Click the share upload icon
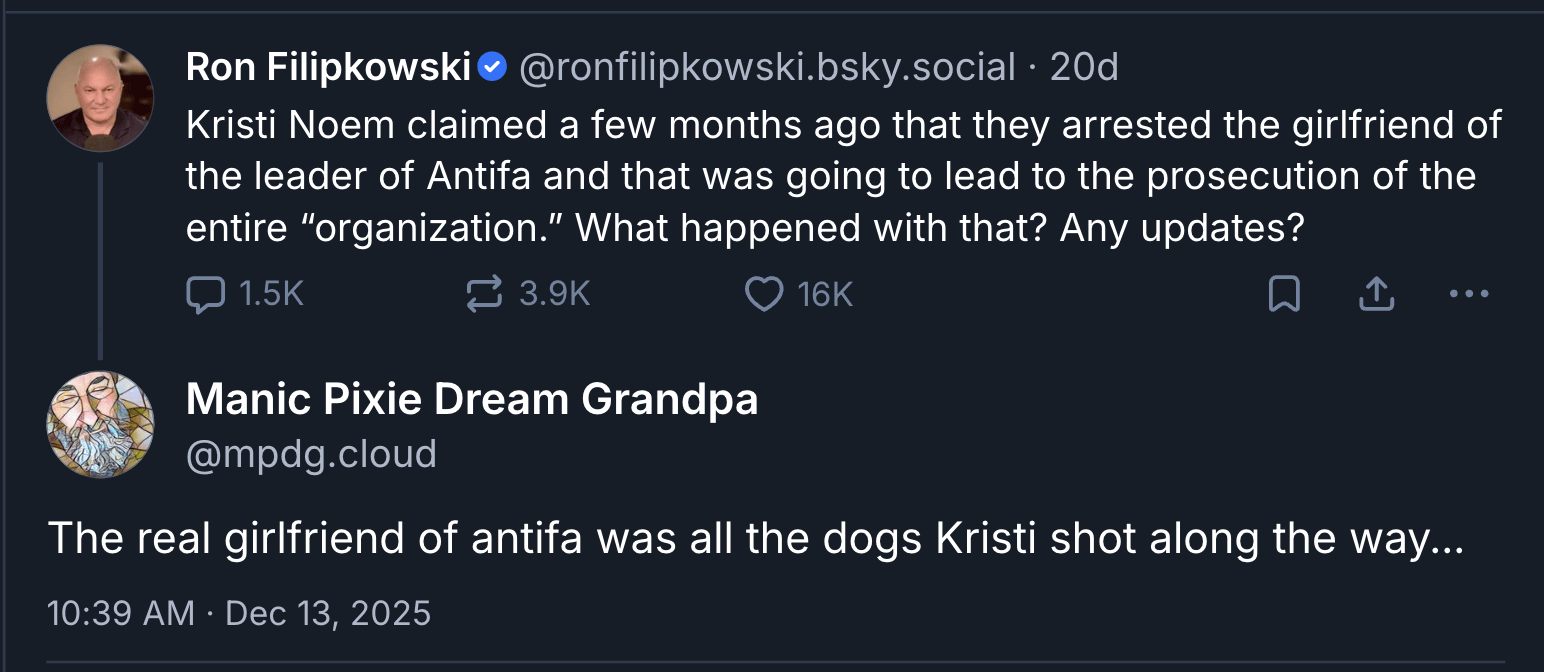The width and height of the screenshot is (1544, 672). (x=1377, y=294)
